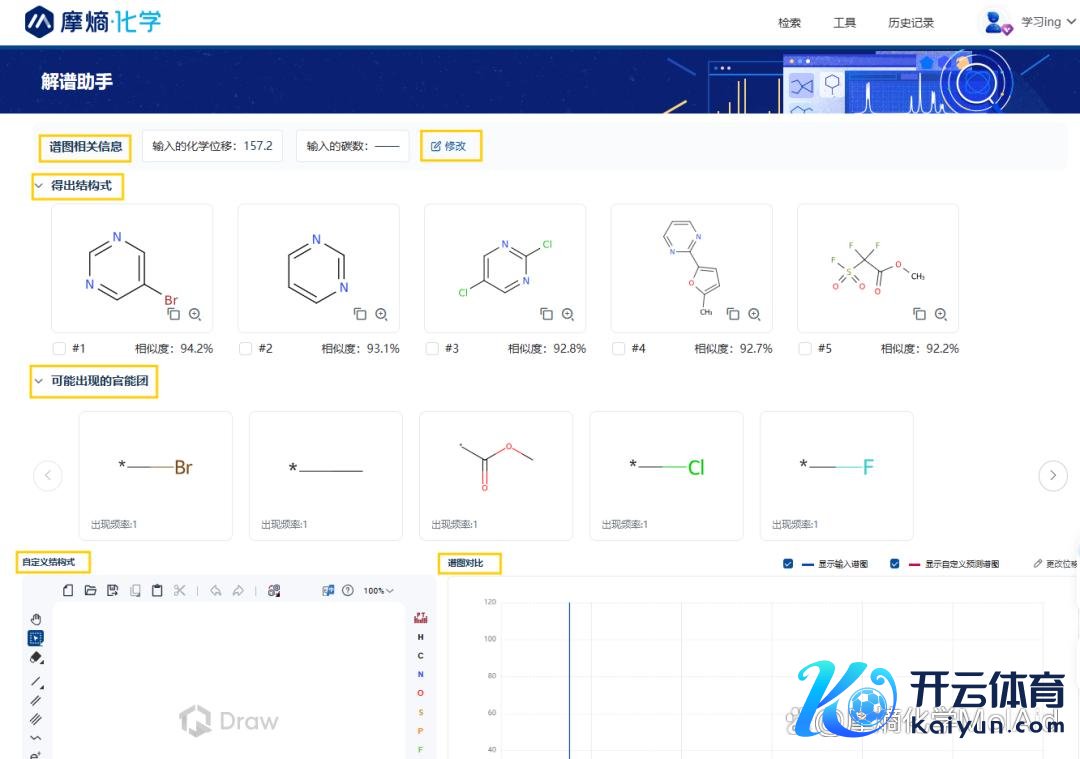The height and width of the screenshot is (759, 1080).
Task: Collapse the 得出结构式 section
Action: click(40, 186)
